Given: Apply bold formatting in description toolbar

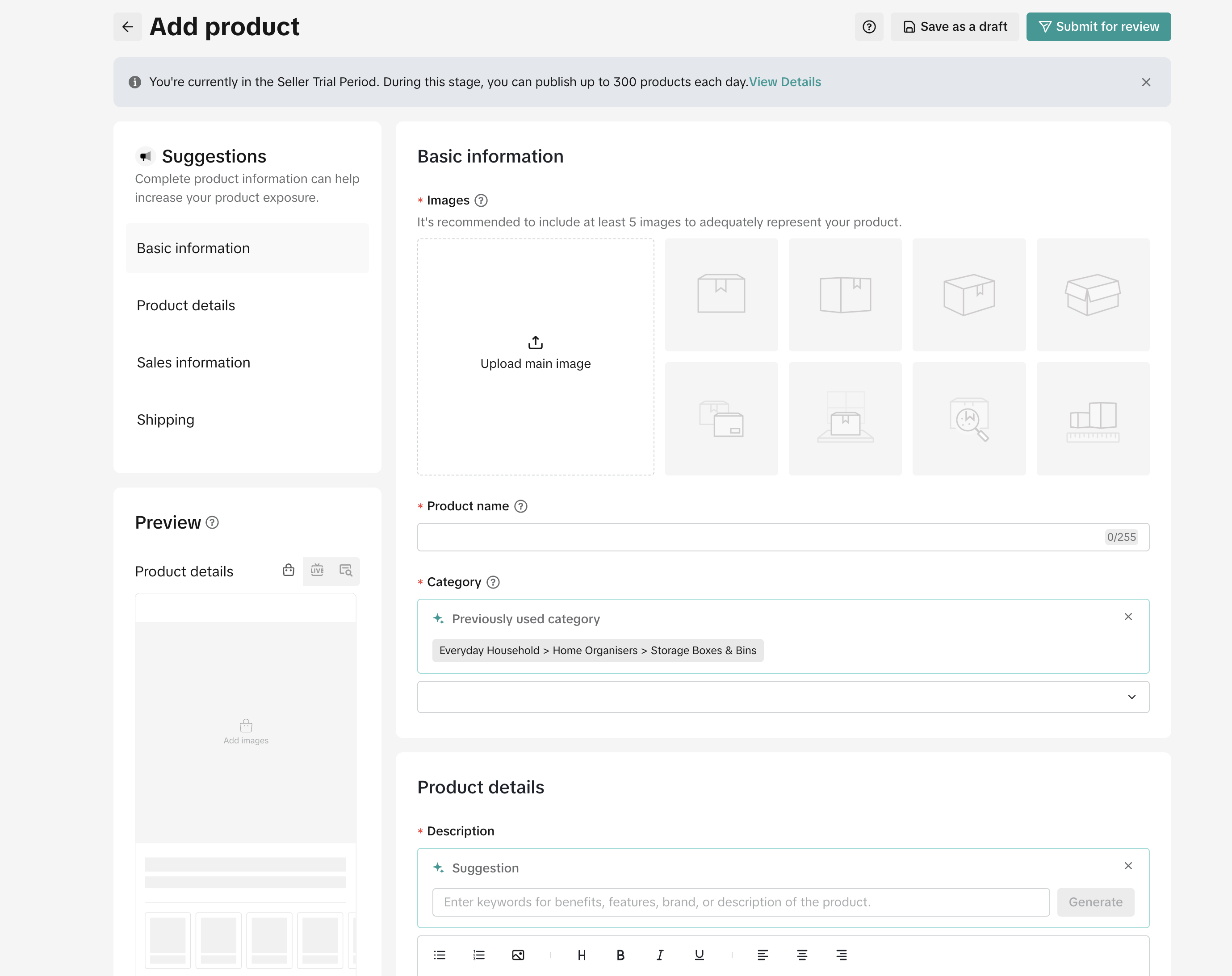Looking at the screenshot, I should coord(620,955).
